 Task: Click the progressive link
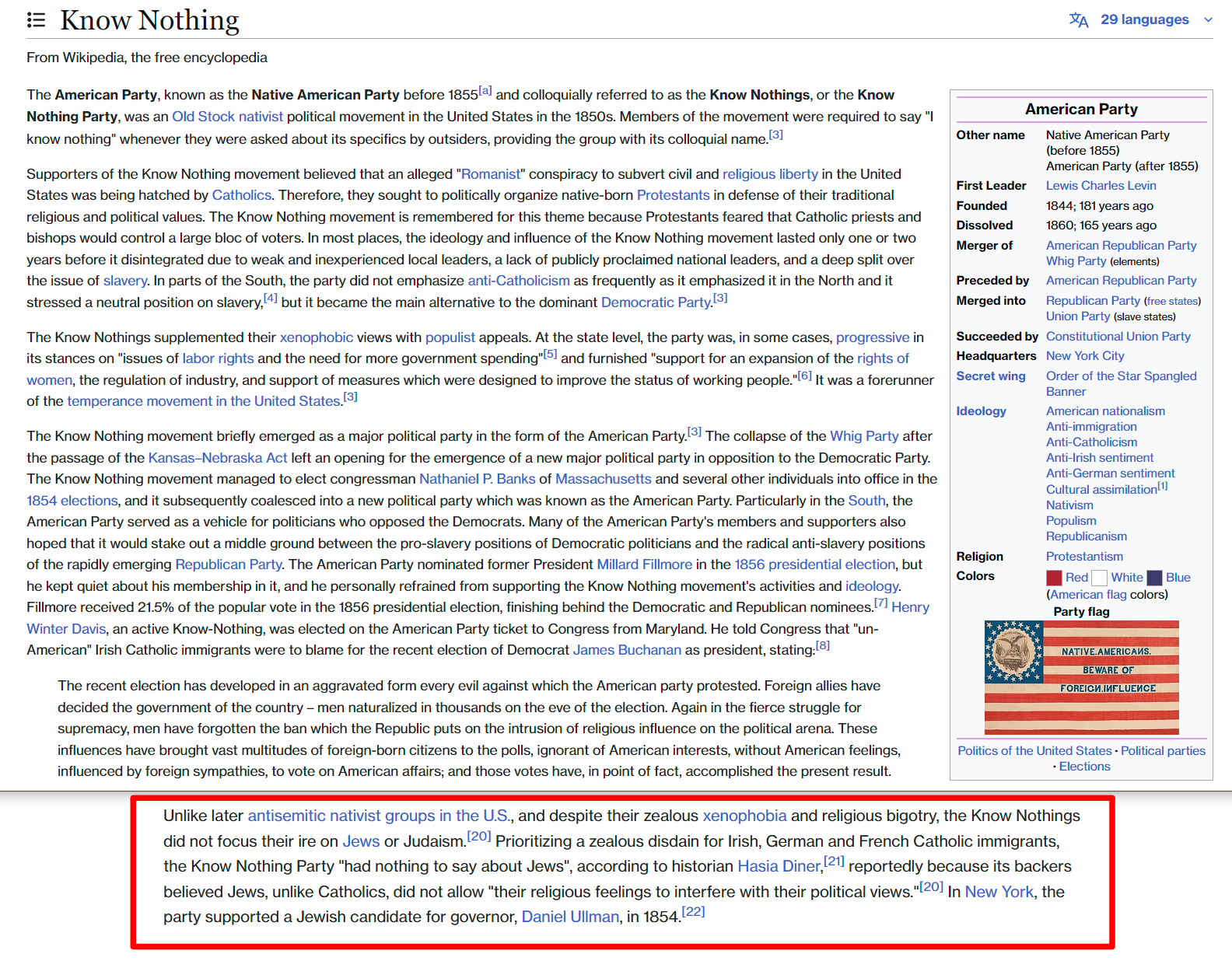click(873, 337)
